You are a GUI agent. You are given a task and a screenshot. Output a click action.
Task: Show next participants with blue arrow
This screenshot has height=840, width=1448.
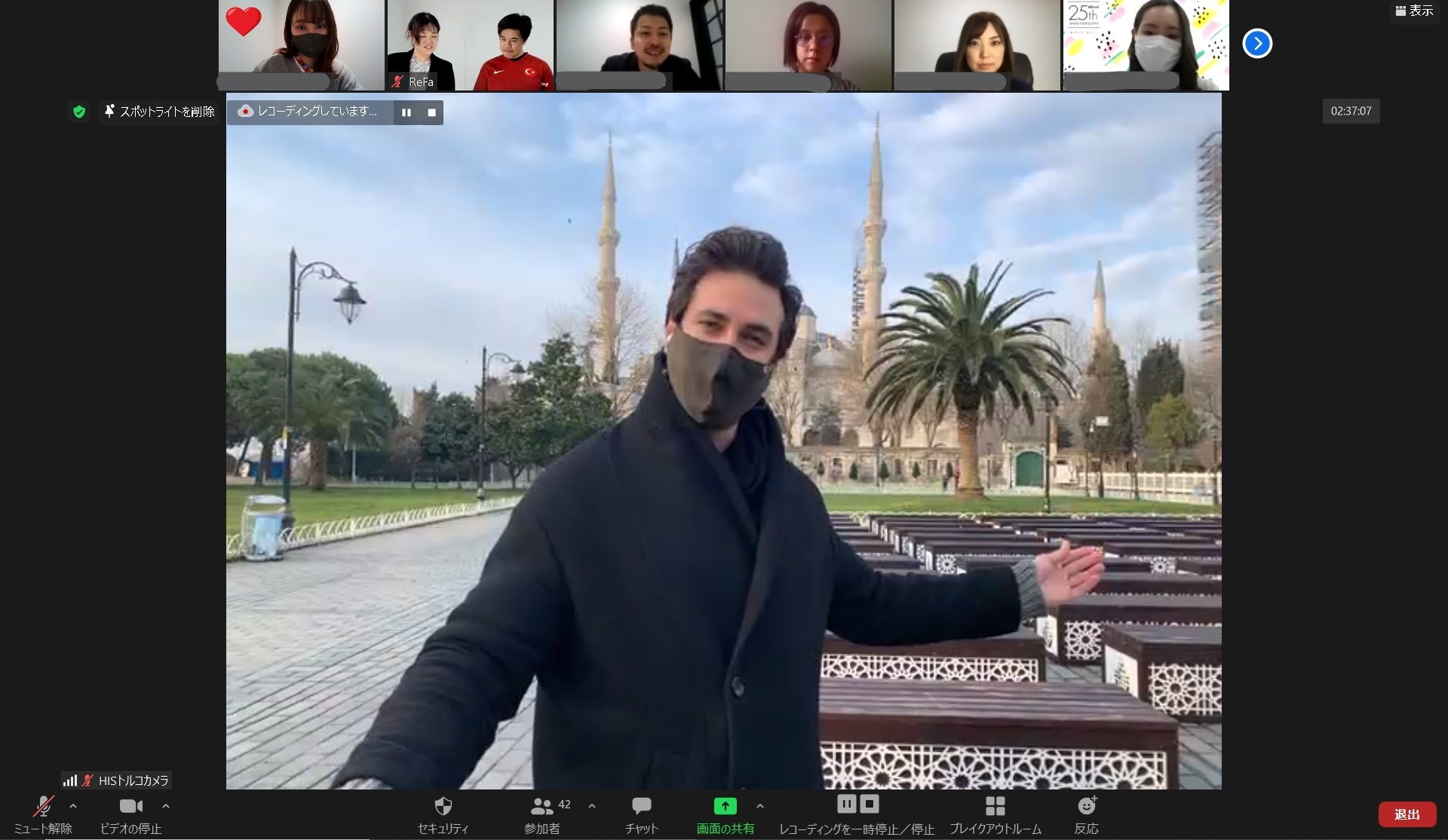pyautogui.click(x=1257, y=43)
